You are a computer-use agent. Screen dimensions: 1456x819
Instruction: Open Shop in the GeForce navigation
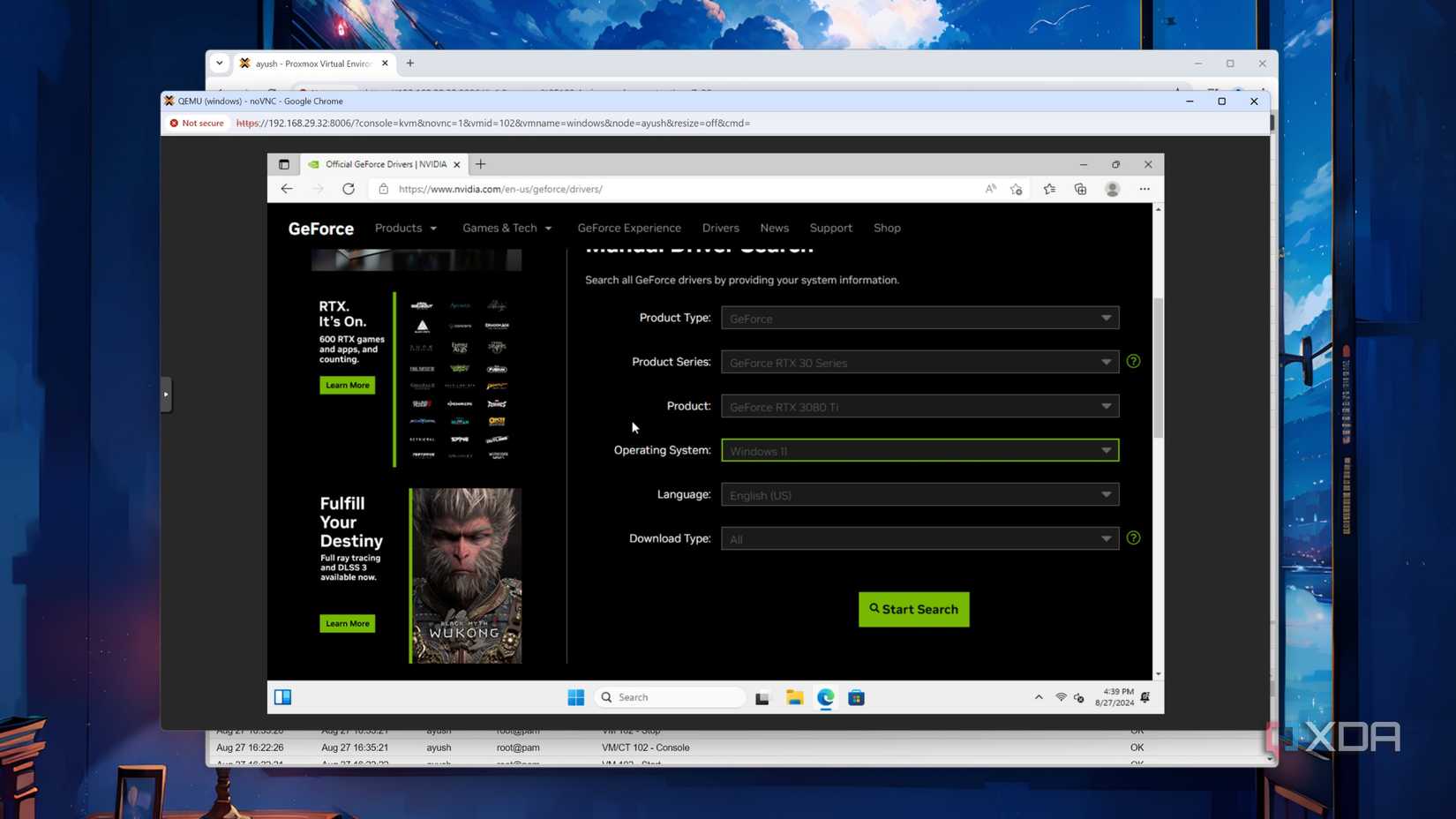point(887,228)
